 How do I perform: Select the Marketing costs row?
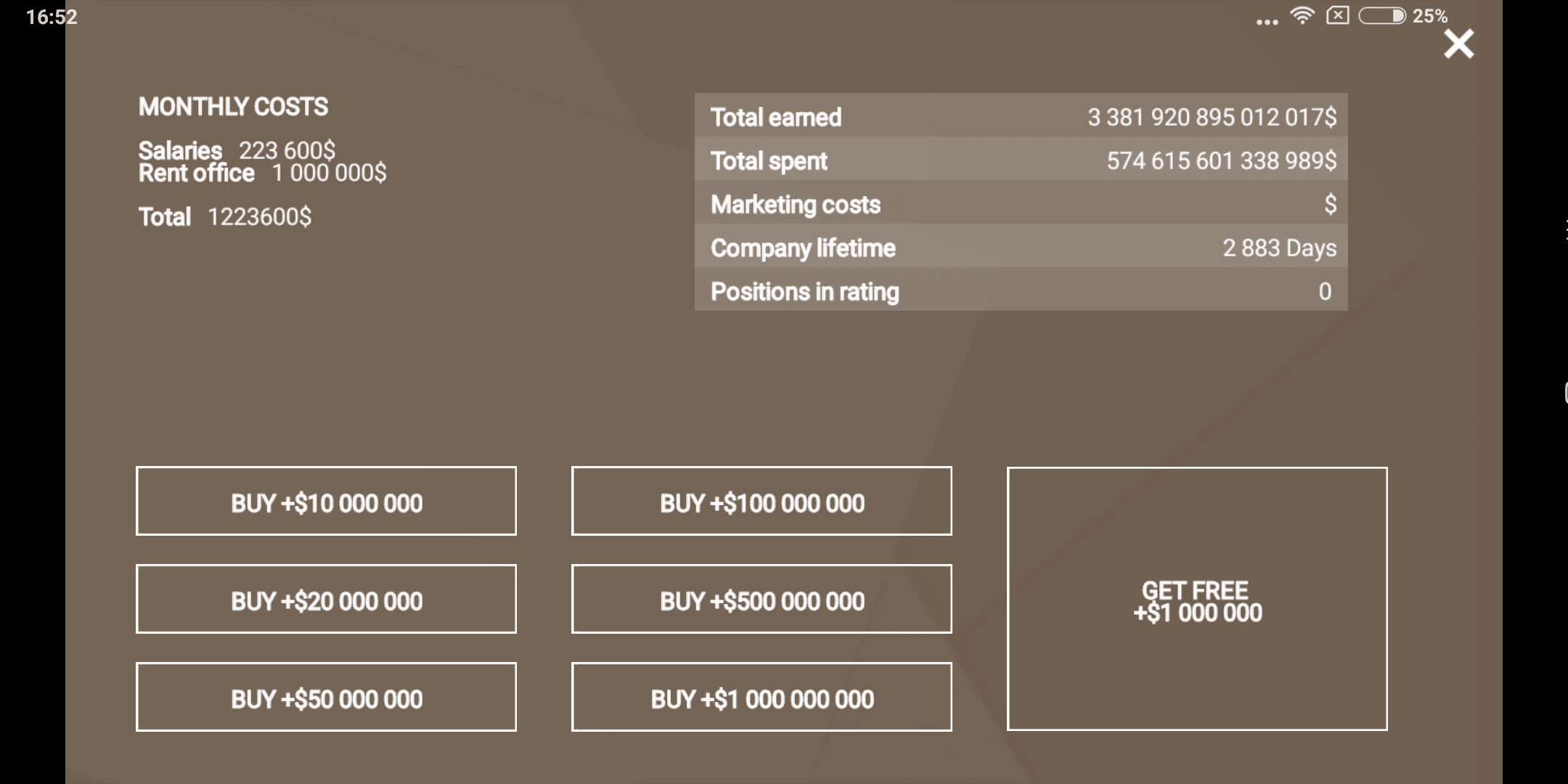[x=1021, y=202]
